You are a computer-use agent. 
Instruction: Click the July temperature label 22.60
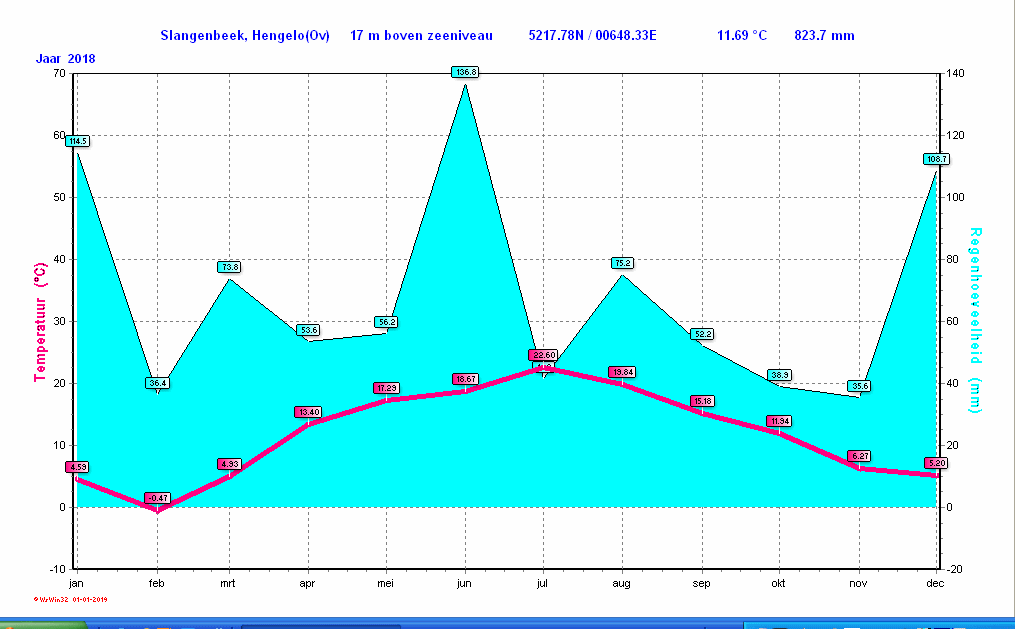click(x=543, y=355)
